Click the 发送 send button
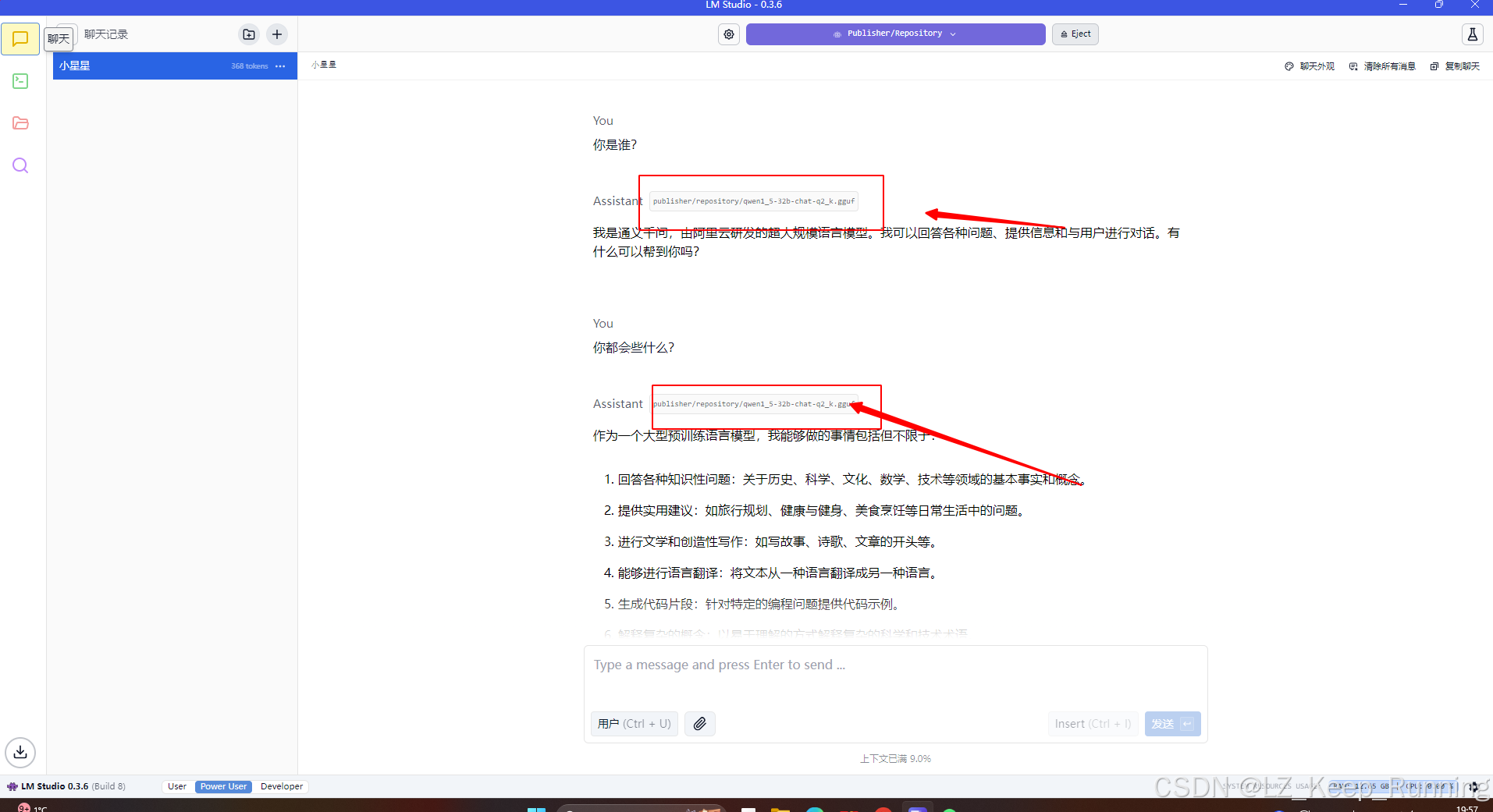Image resolution: width=1493 pixels, height=812 pixels. coord(1172,724)
